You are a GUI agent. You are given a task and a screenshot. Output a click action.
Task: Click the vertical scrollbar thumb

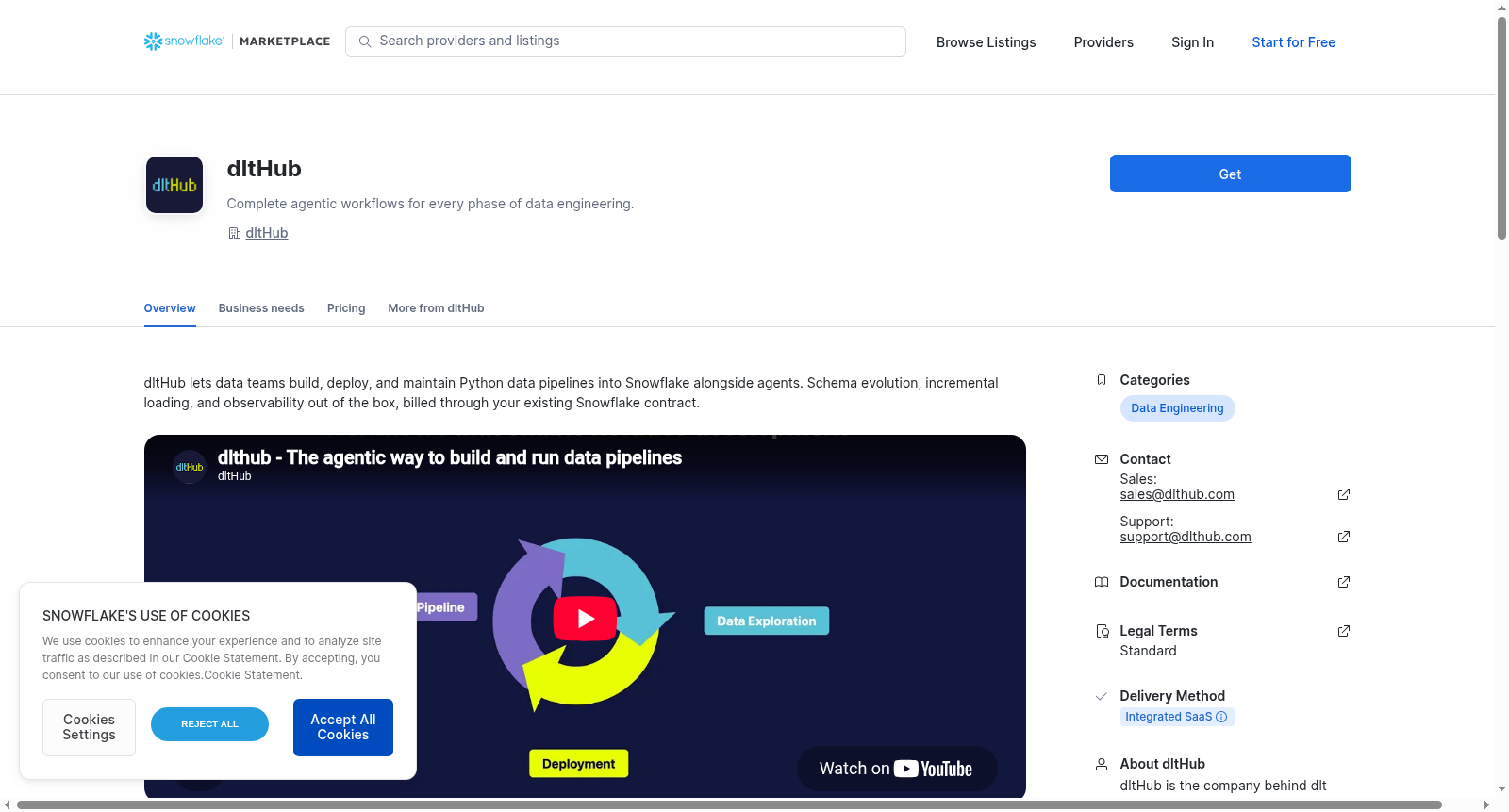pos(1501,127)
